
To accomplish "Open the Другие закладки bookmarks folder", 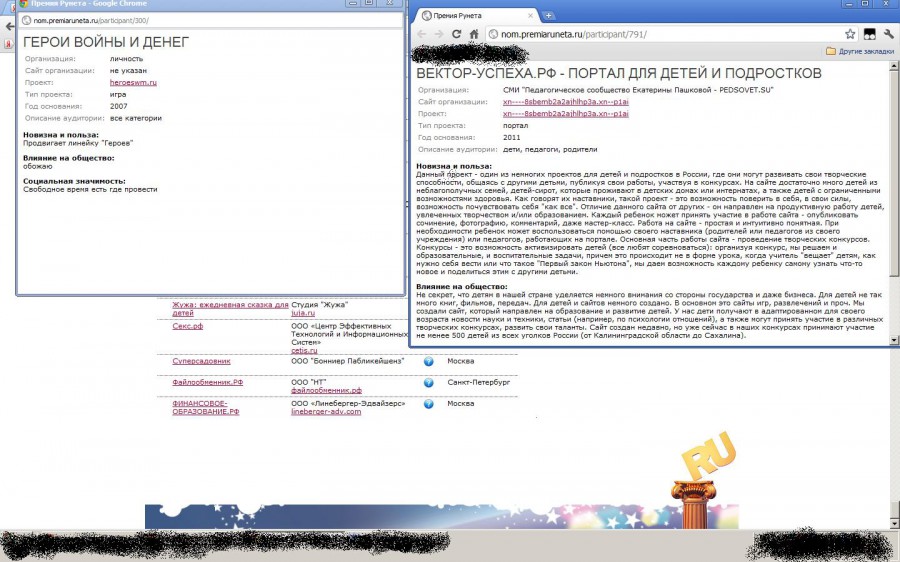I will pos(860,50).
